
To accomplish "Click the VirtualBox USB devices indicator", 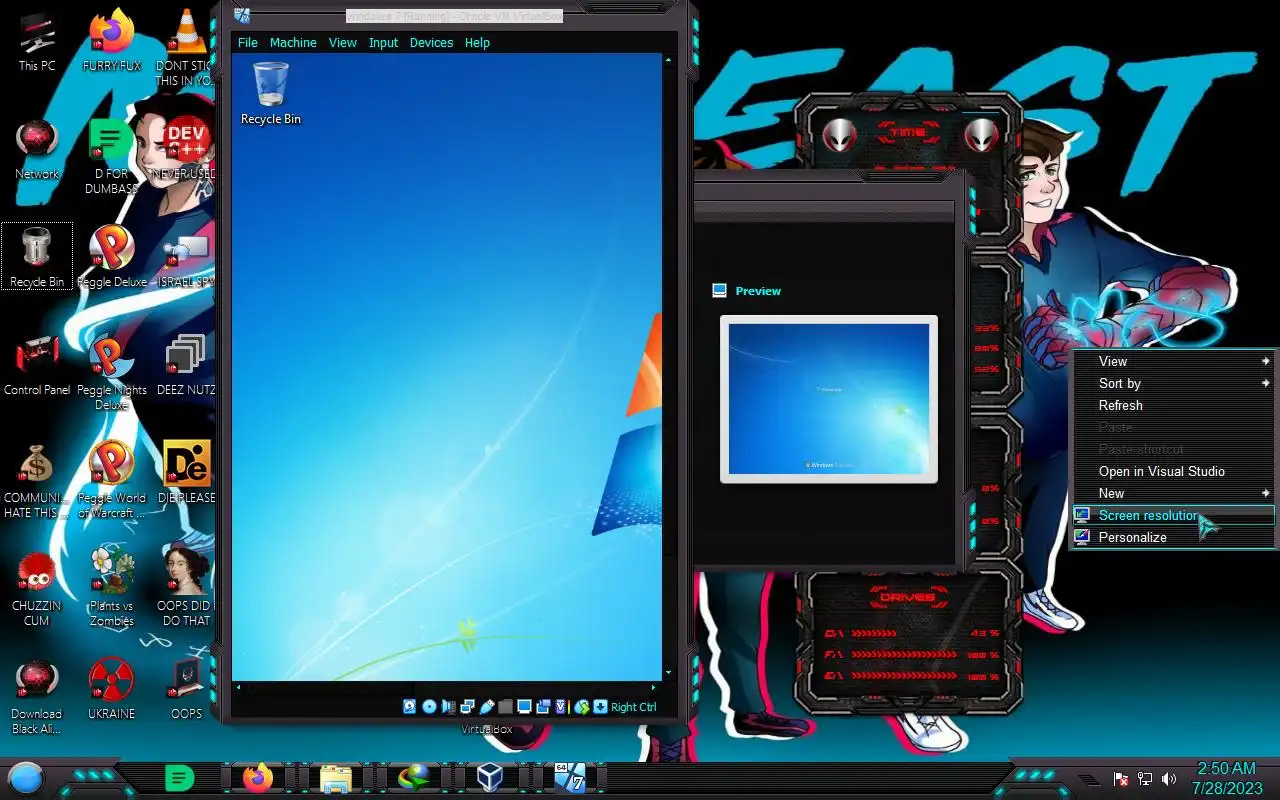I will pos(487,707).
